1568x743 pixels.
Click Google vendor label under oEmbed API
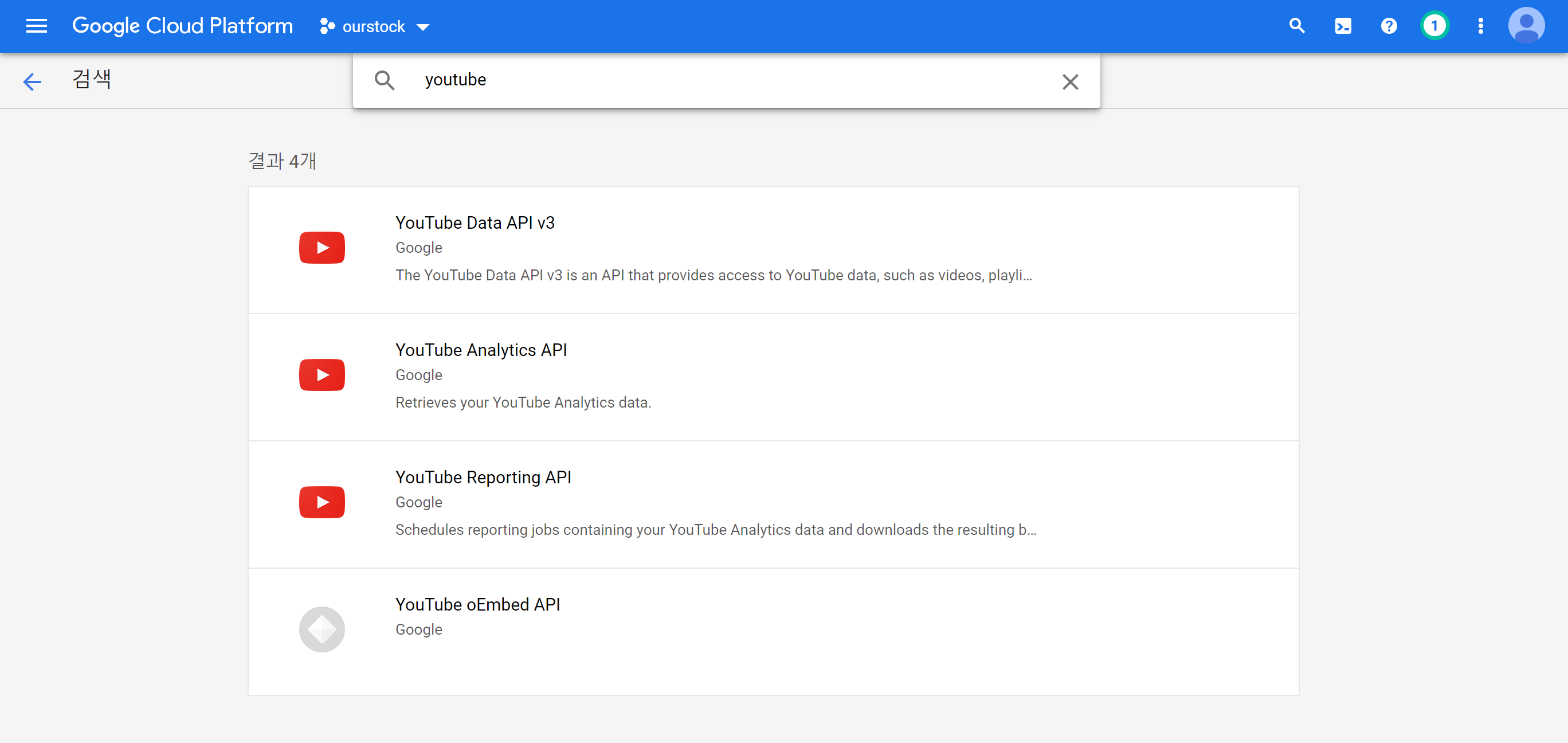point(419,629)
